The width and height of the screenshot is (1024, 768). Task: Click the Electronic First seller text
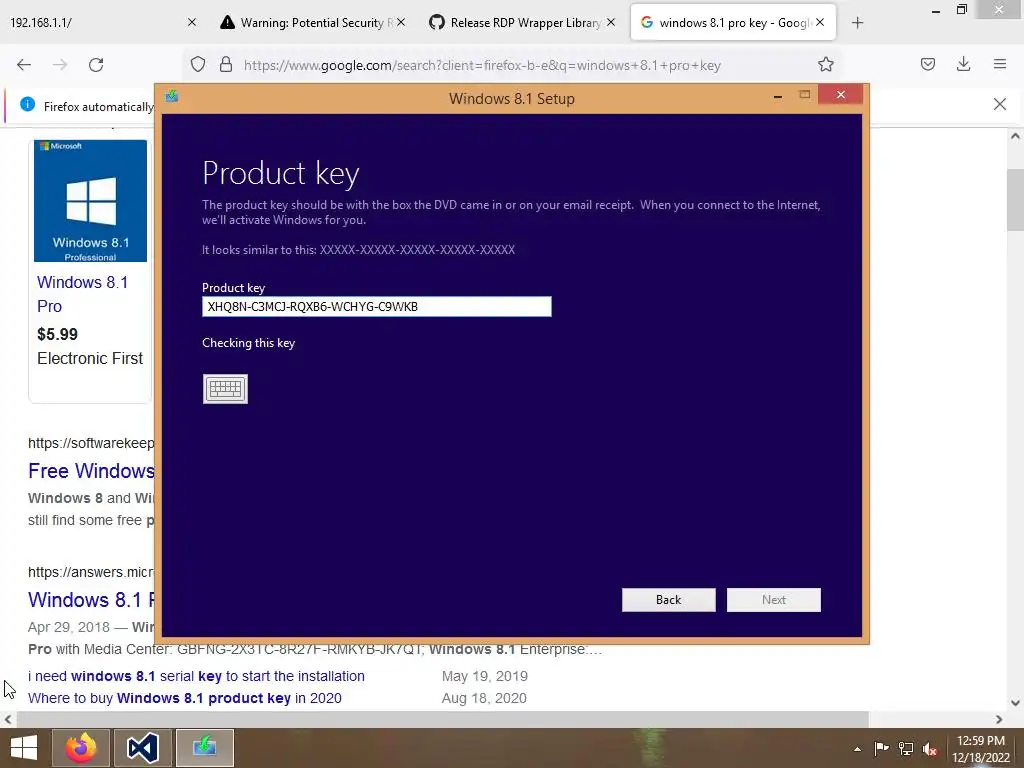pyautogui.click(x=90, y=359)
